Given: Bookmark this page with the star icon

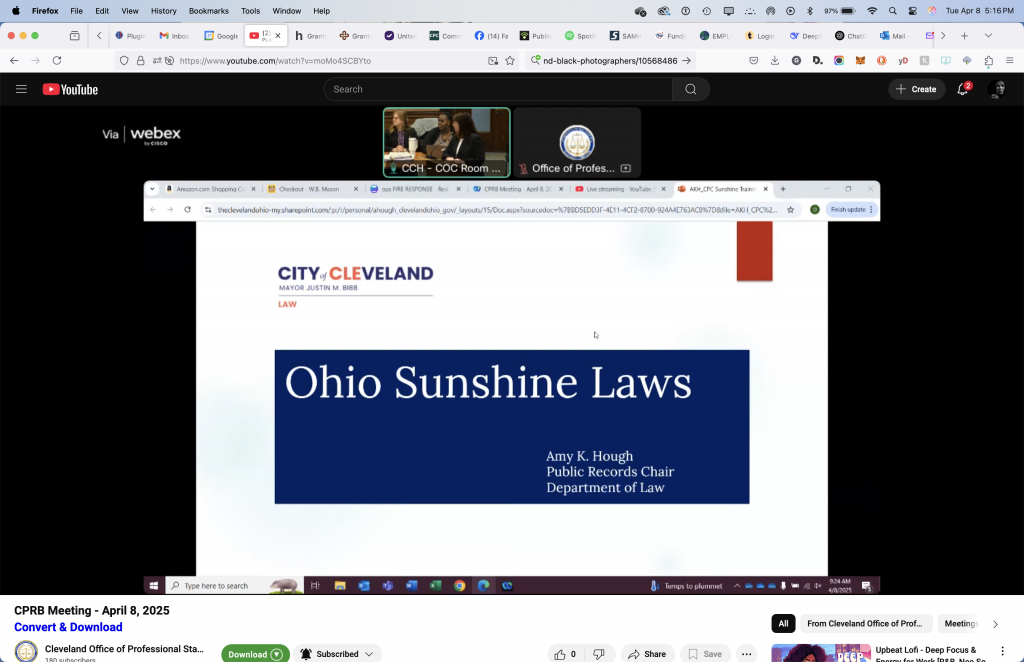Looking at the screenshot, I should 510,60.
